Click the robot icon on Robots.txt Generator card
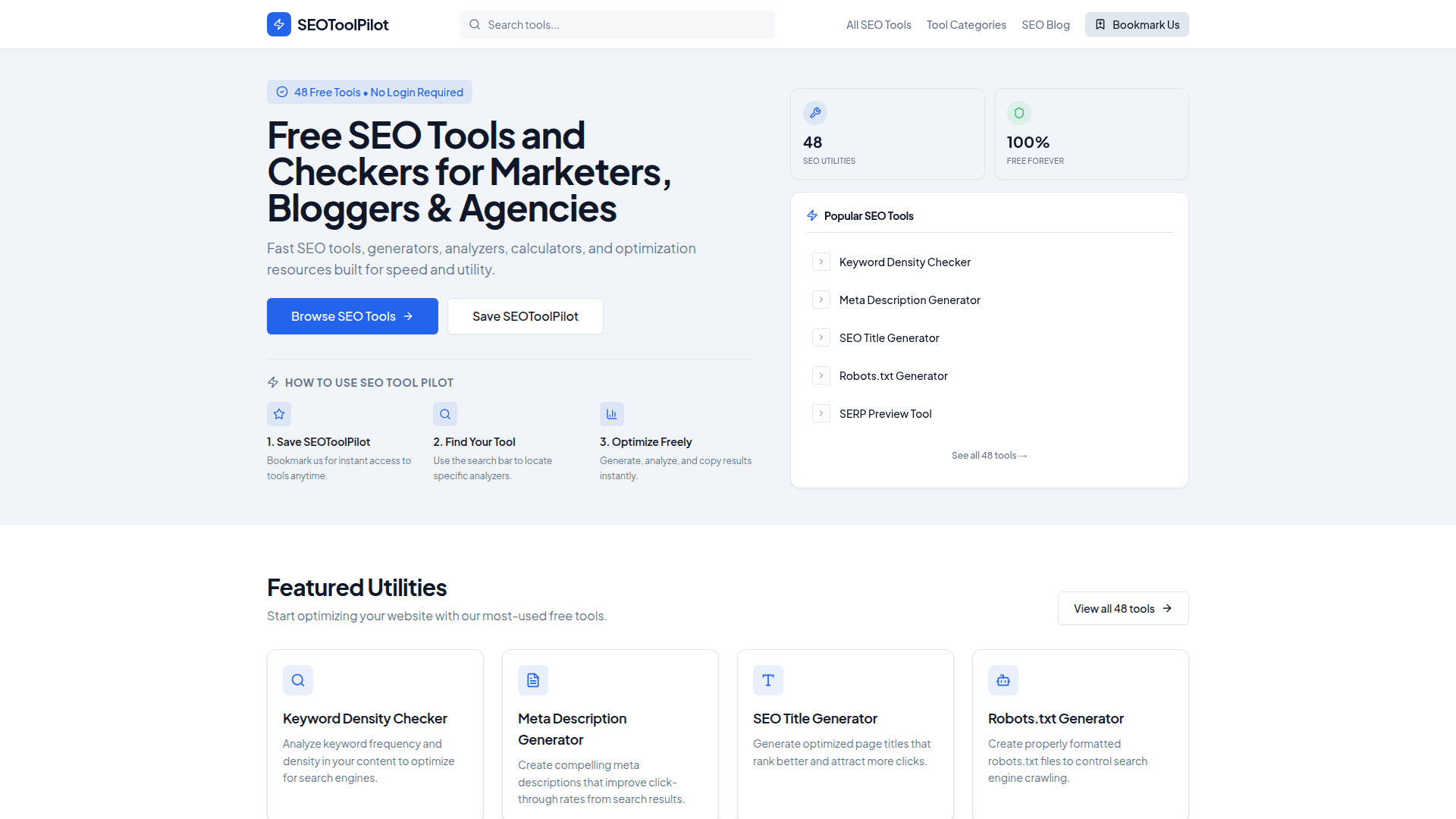 pos(1003,680)
